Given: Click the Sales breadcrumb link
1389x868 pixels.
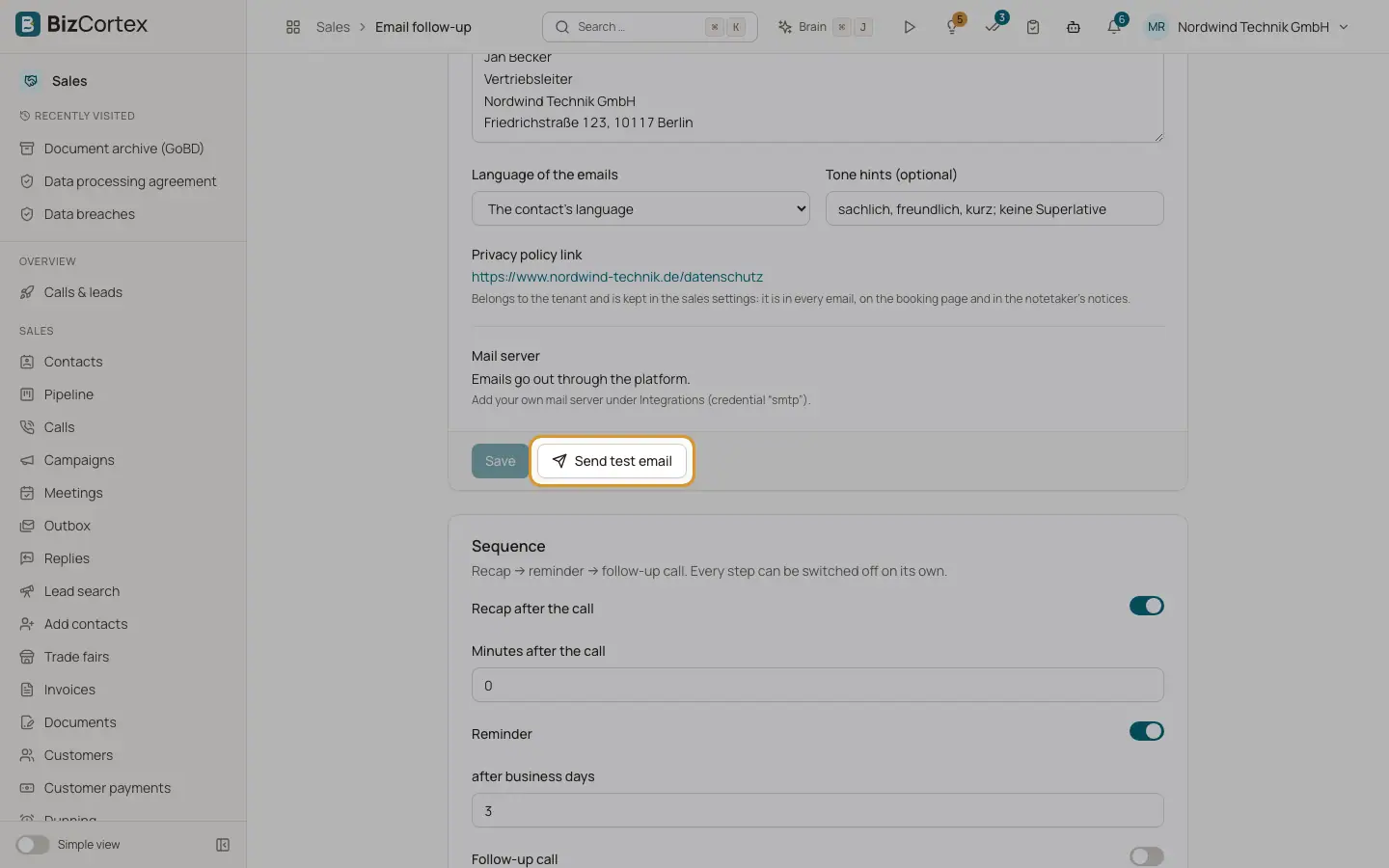Looking at the screenshot, I should click(333, 27).
